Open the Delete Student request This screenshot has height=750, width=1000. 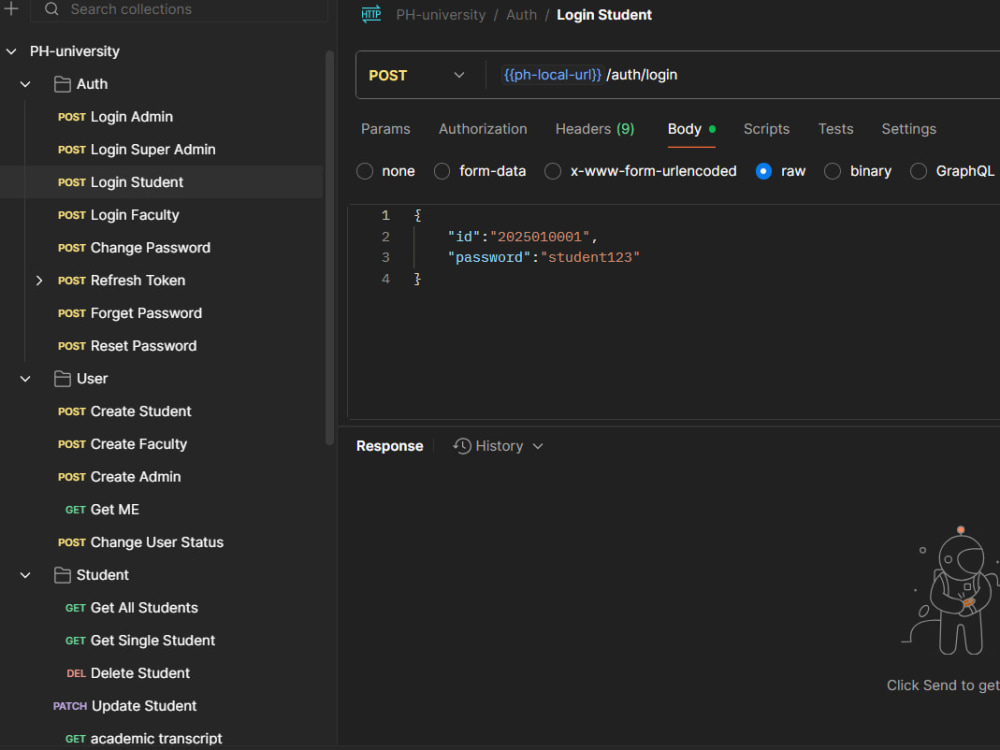pos(128,673)
